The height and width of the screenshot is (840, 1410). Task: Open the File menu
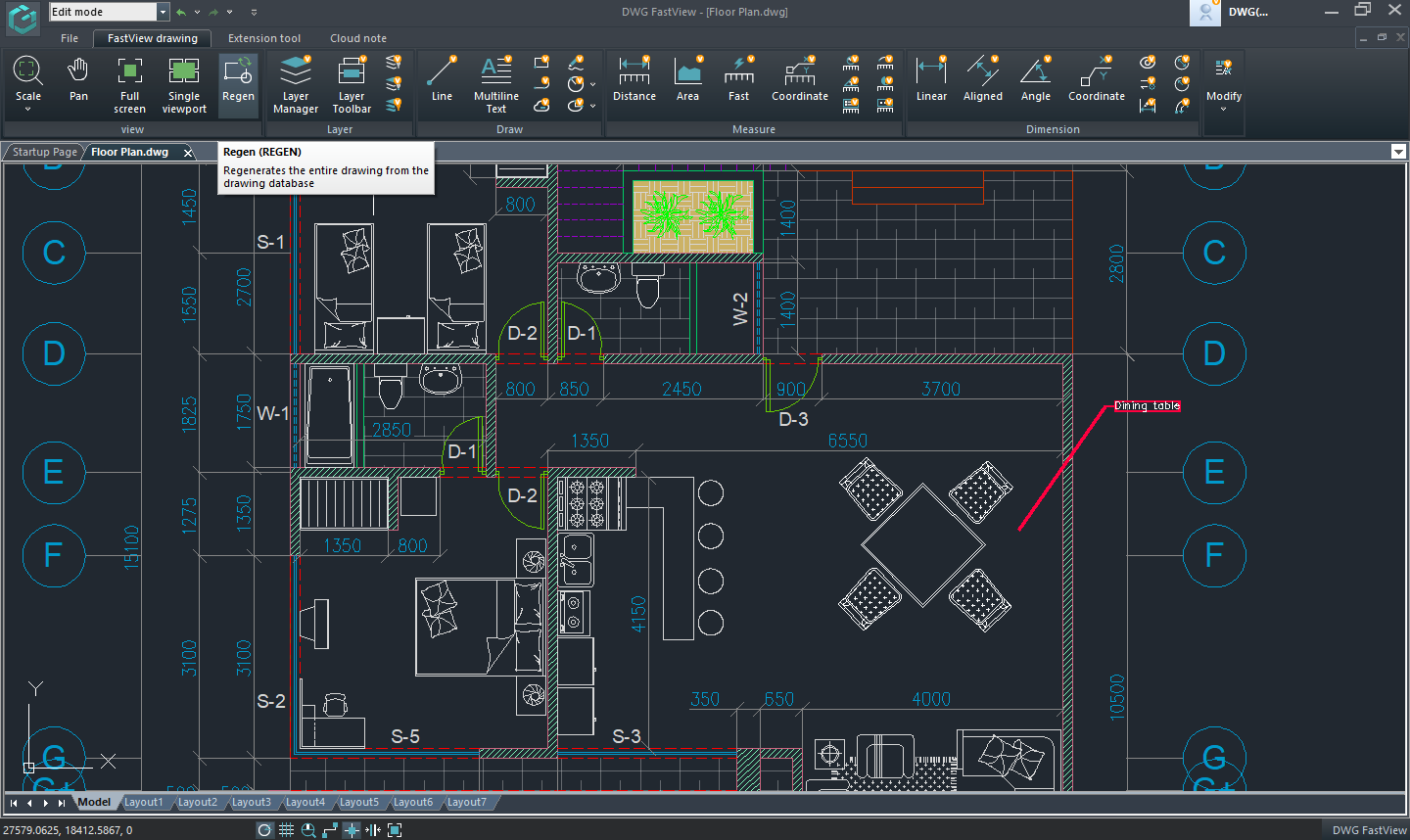click(70, 38)
